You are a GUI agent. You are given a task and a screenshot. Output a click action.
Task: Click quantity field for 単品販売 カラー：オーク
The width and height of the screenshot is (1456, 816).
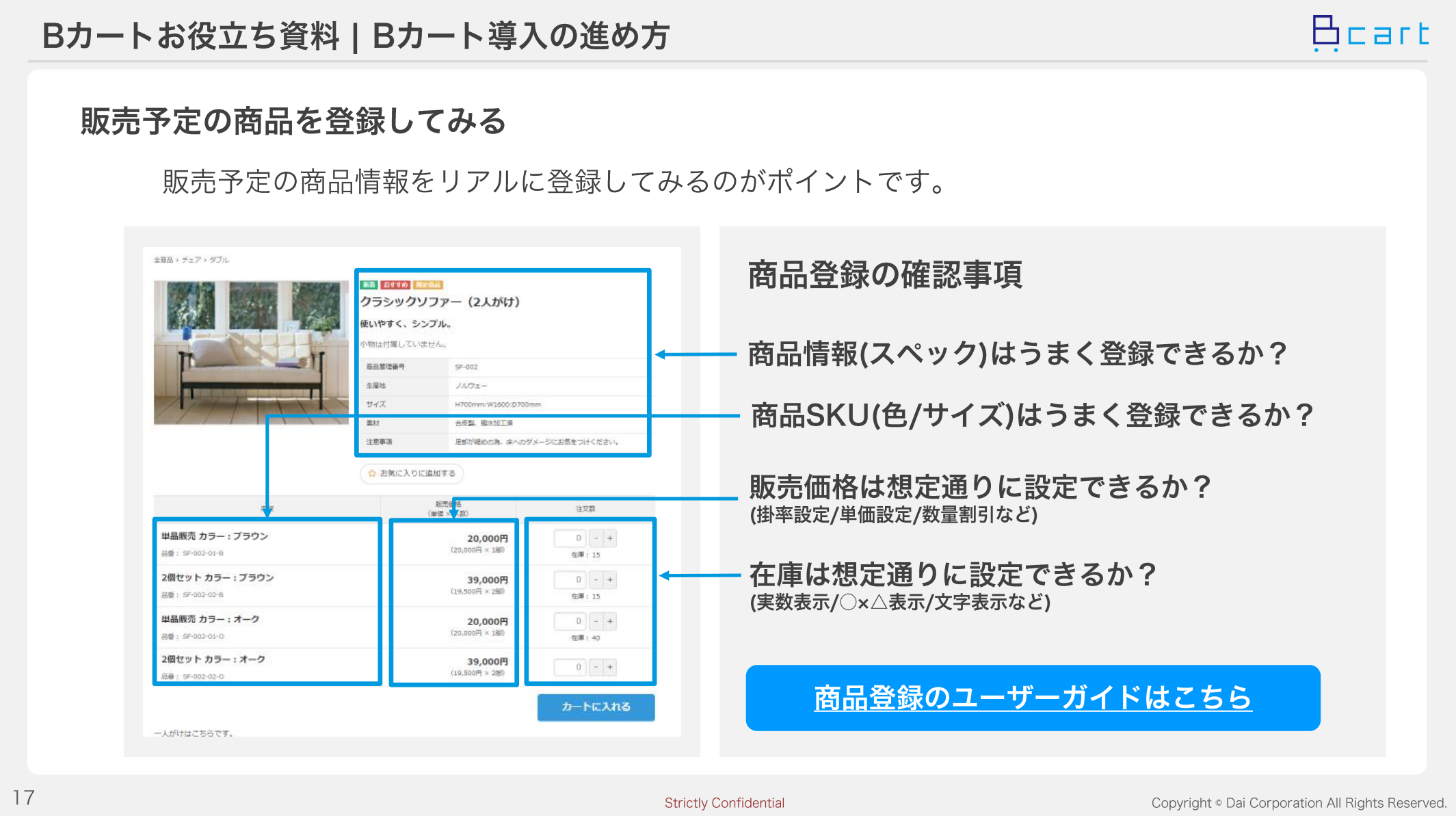[x=570, y=621]
